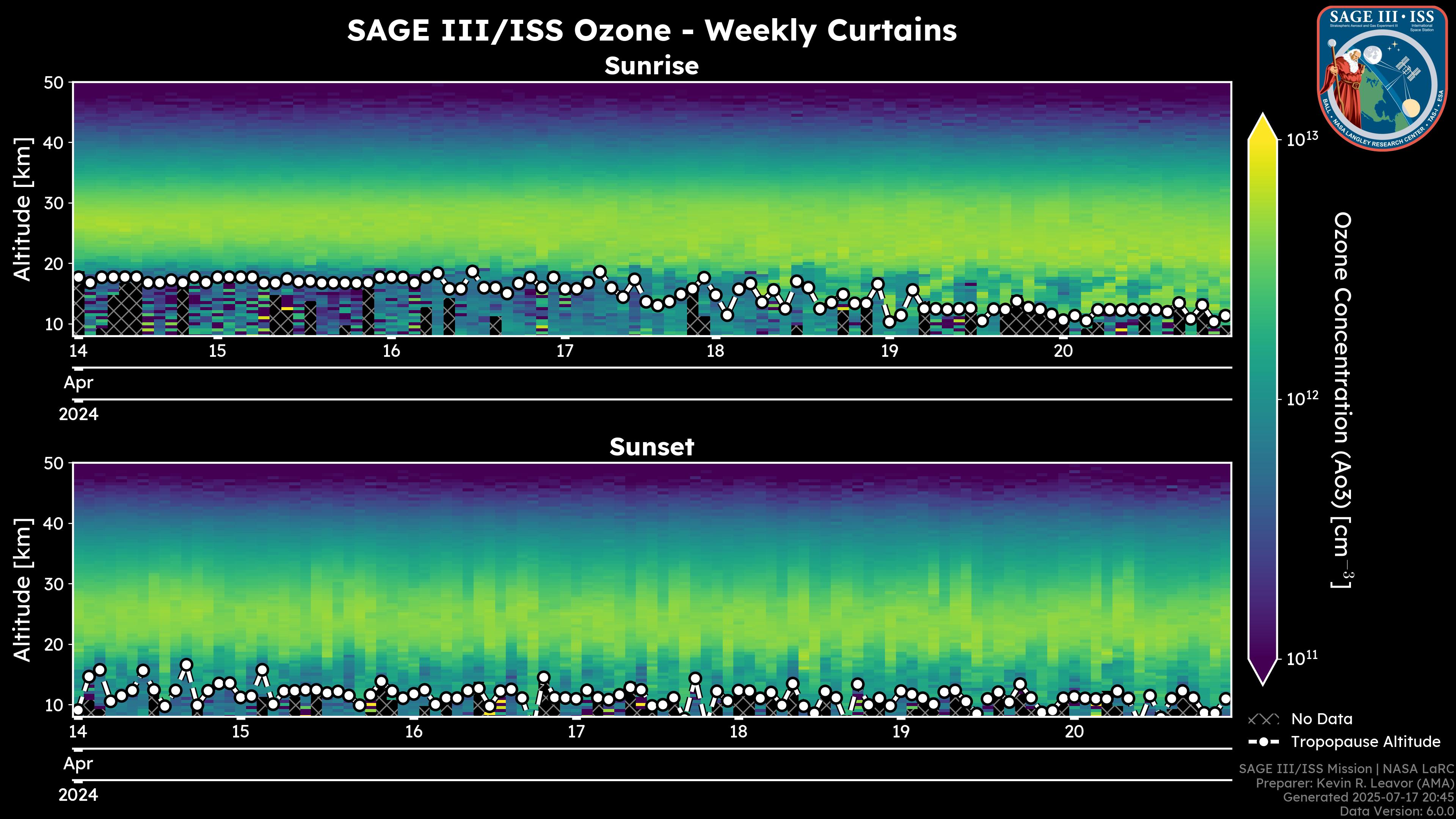The height and width of the screenshot is (819, 1456).
Task: Click the 17 date tick under Sunrise
Action: tap(565, 351)
